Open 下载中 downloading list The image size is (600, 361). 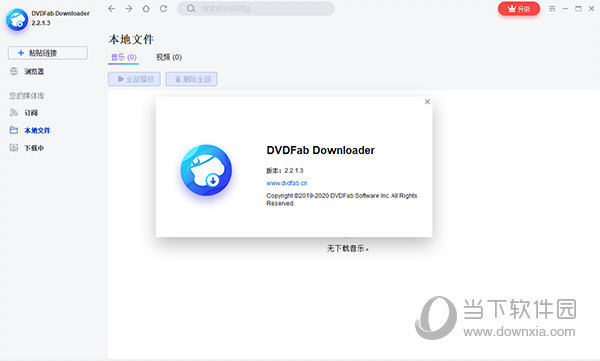click(34, 148)
